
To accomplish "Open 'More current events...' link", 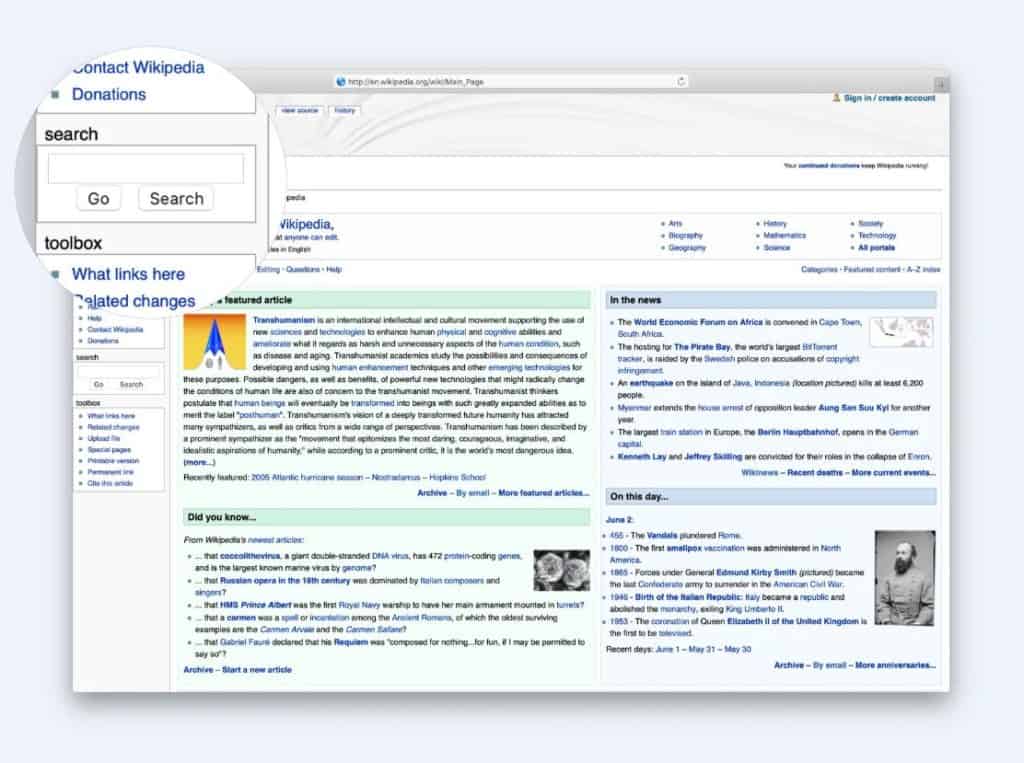I will 894,472.
